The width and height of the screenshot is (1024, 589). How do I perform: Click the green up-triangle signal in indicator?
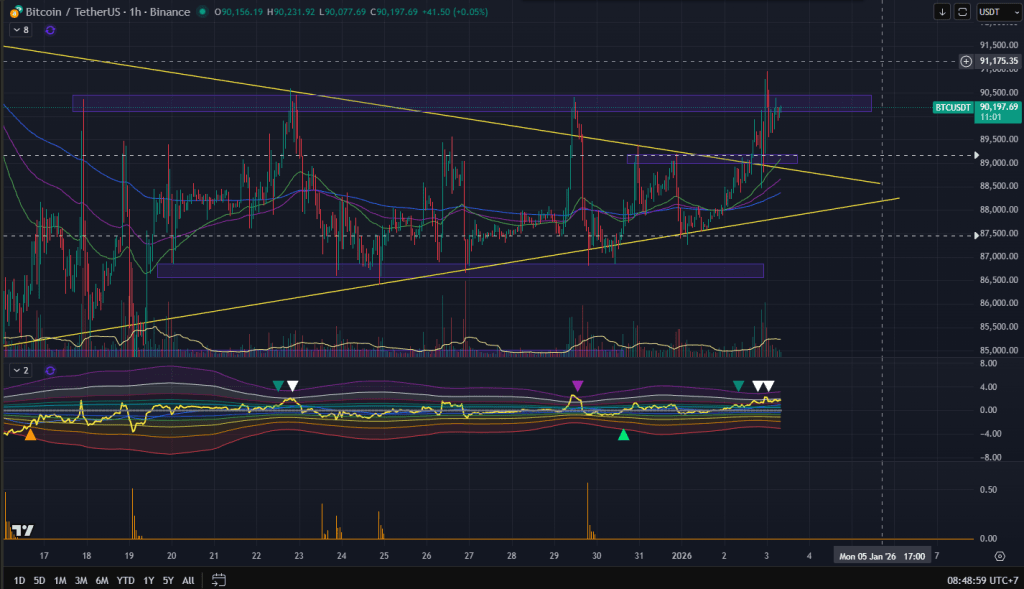[623, 435]
